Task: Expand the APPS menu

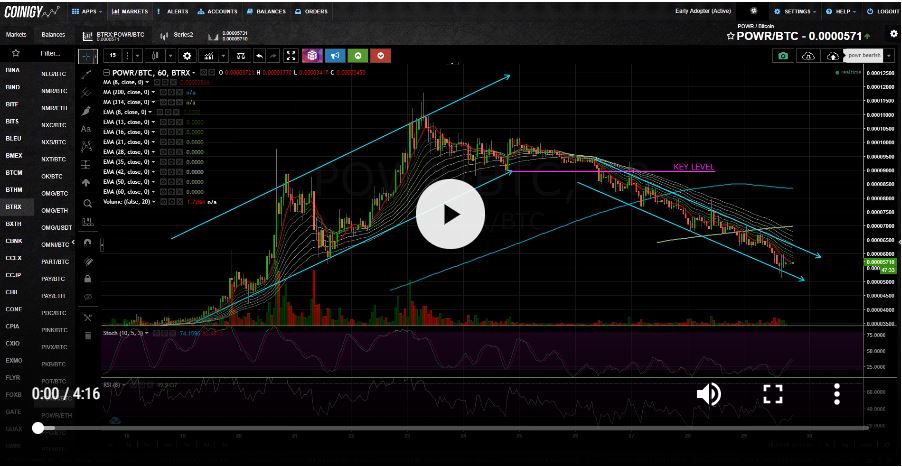Action: click(87, 11)
